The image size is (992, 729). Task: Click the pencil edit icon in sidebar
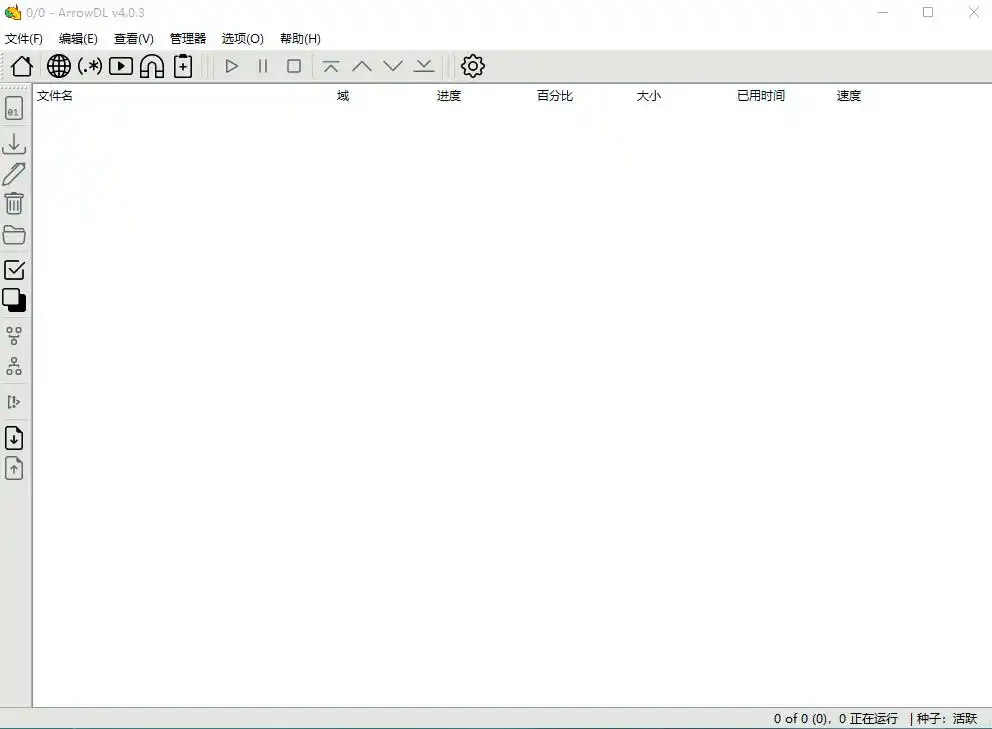coord(14,174)
